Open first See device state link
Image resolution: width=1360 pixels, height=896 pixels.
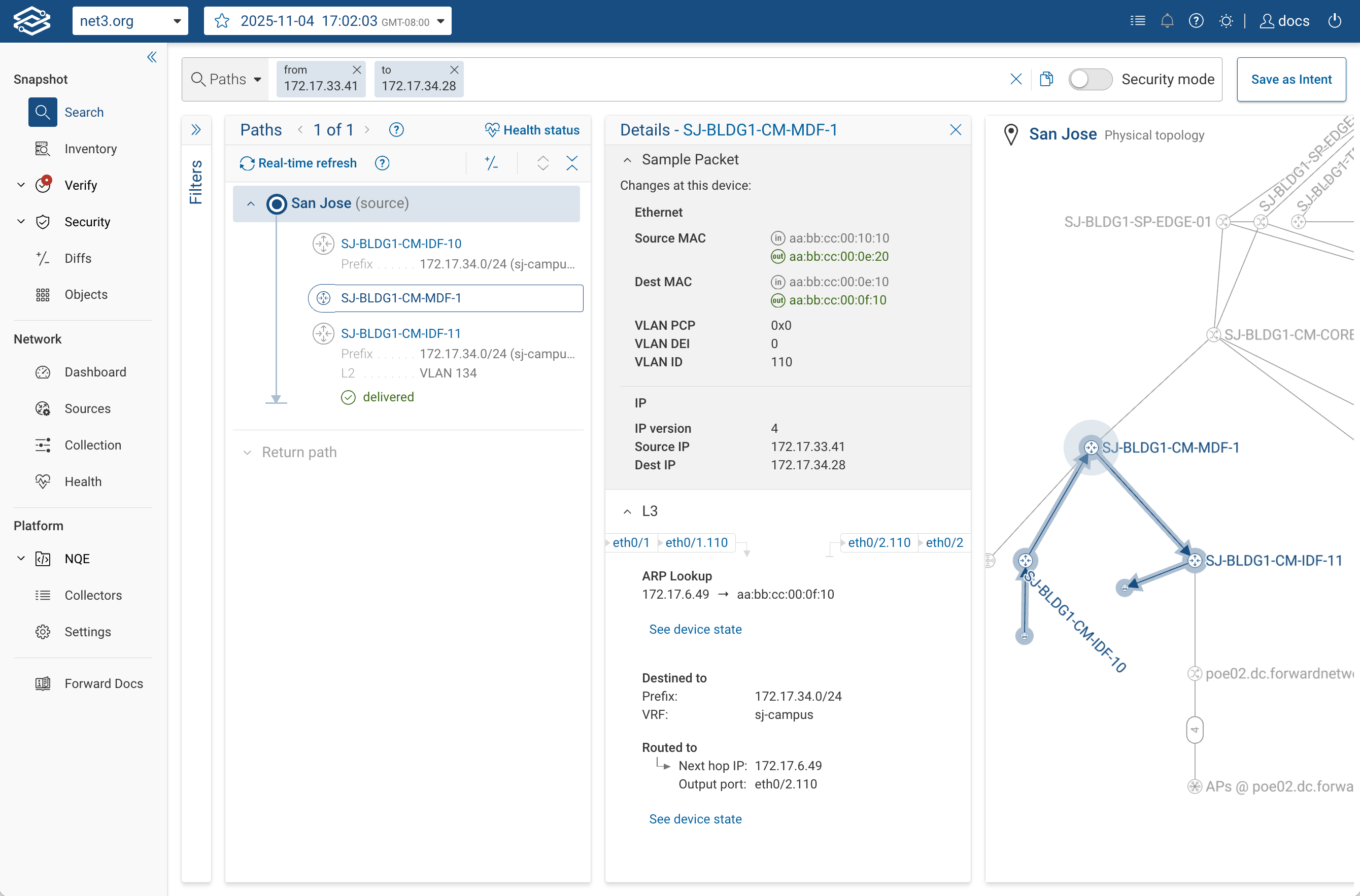click(695, 629)
